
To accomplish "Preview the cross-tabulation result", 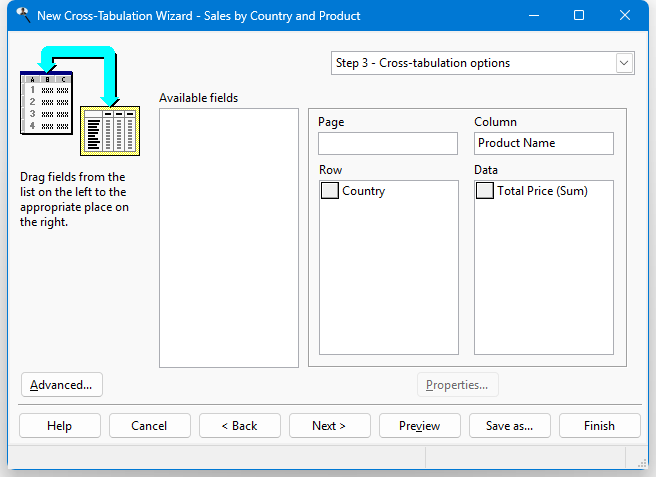I will pos(419,425).
